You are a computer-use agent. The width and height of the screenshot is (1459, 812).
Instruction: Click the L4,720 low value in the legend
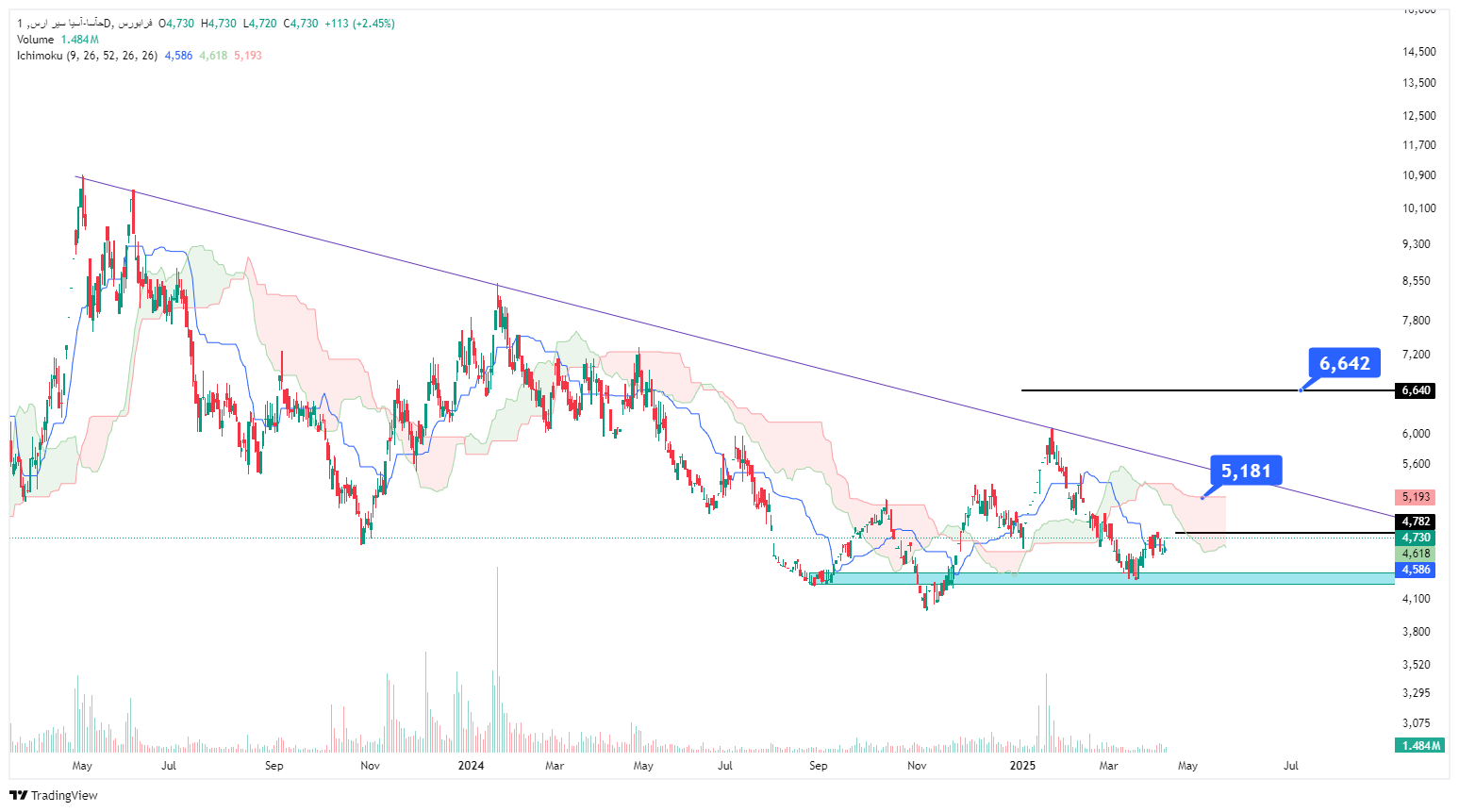[x=260, y=24]
